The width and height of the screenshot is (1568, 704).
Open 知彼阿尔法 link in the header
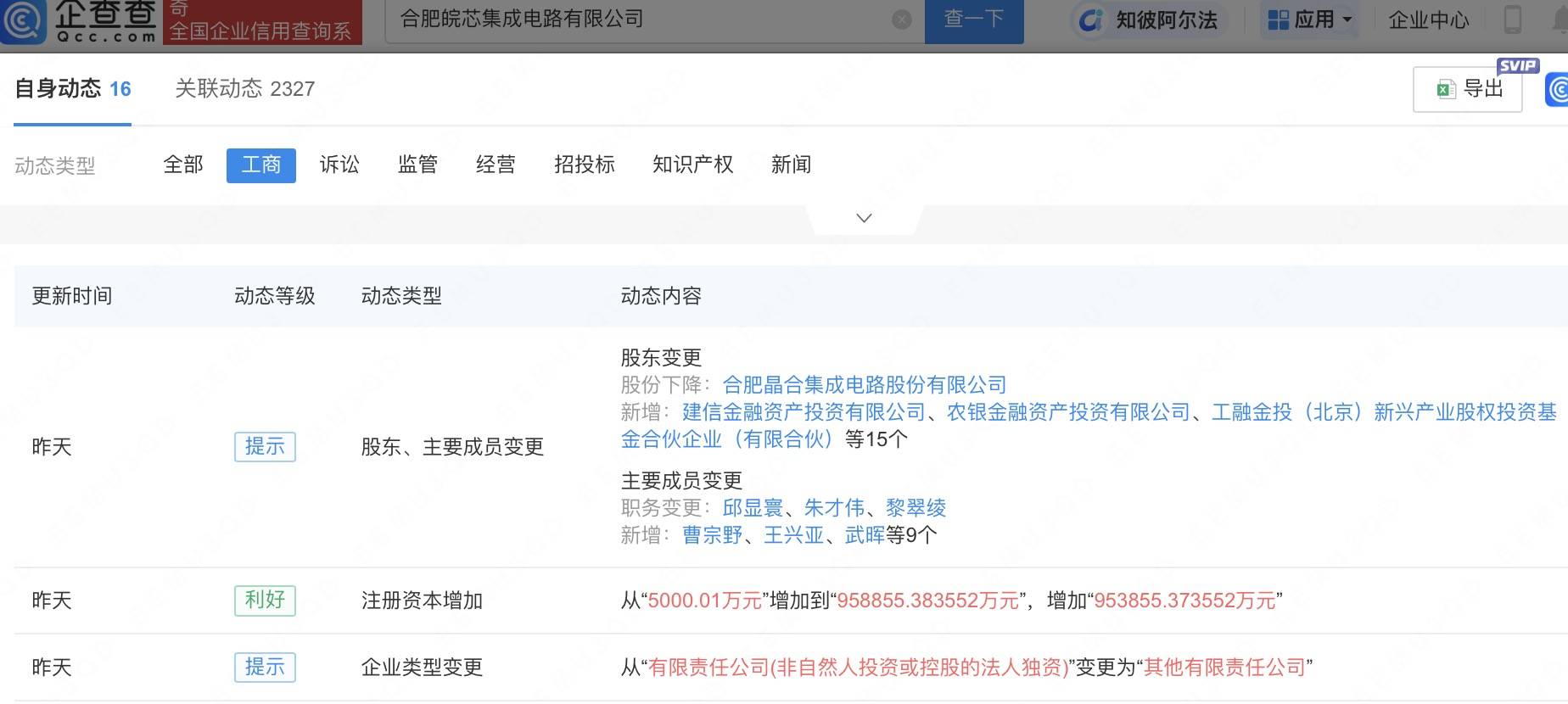[x=1166, y=20]
